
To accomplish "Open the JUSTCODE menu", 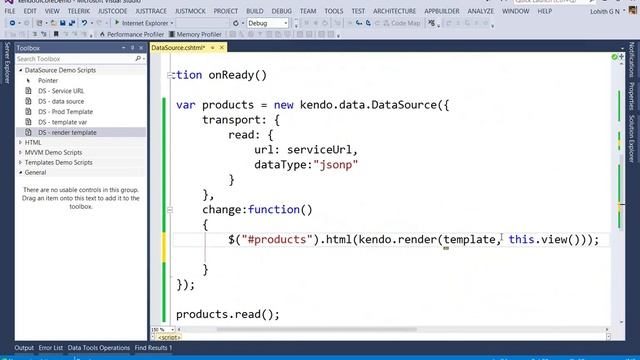I will click(x=113, y=11).
